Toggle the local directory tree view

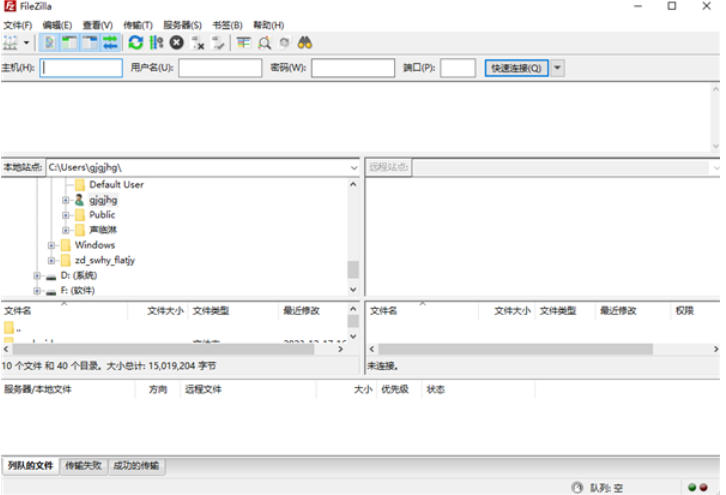[69, 43]
